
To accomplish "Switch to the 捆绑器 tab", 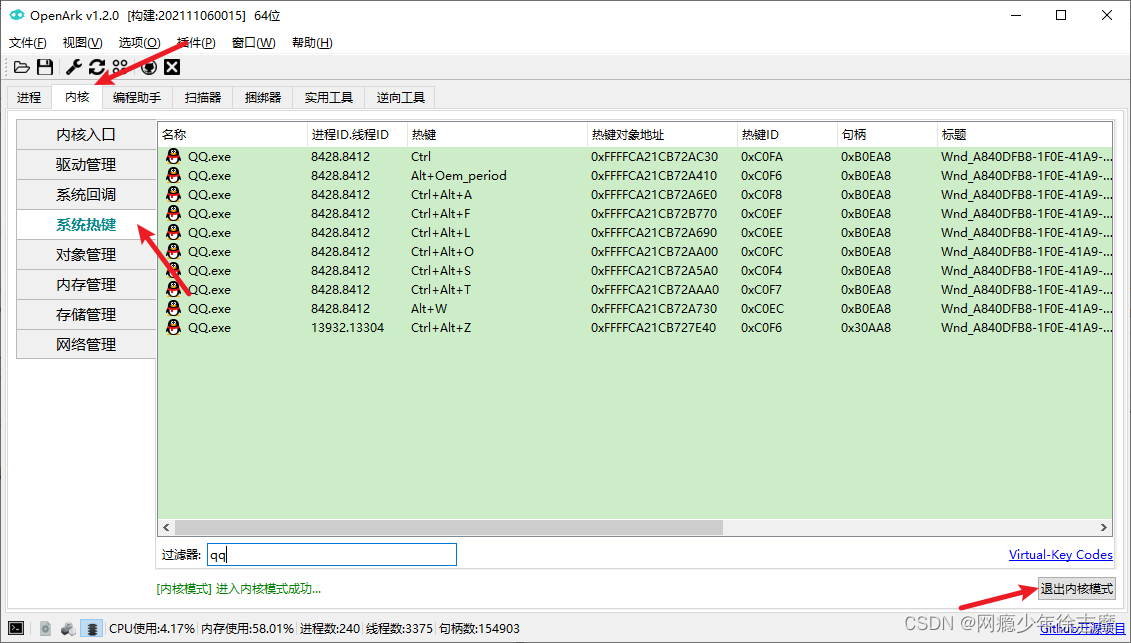I will click(x=263, y=97).
